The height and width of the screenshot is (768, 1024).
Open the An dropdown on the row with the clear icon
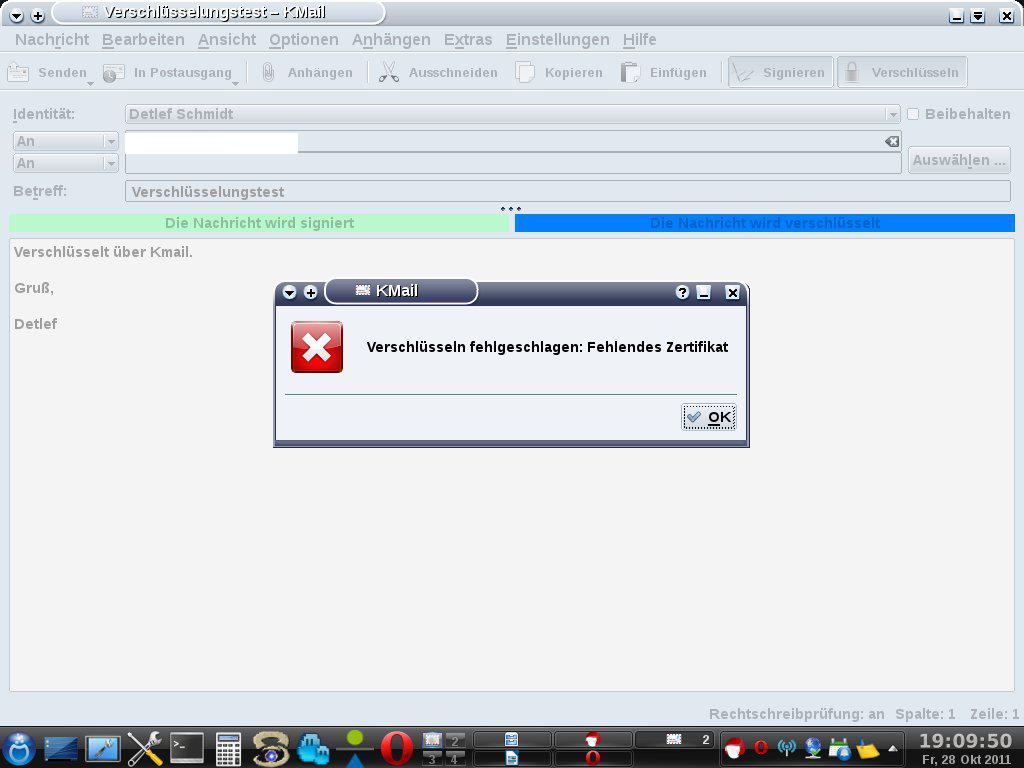[65, 141]
